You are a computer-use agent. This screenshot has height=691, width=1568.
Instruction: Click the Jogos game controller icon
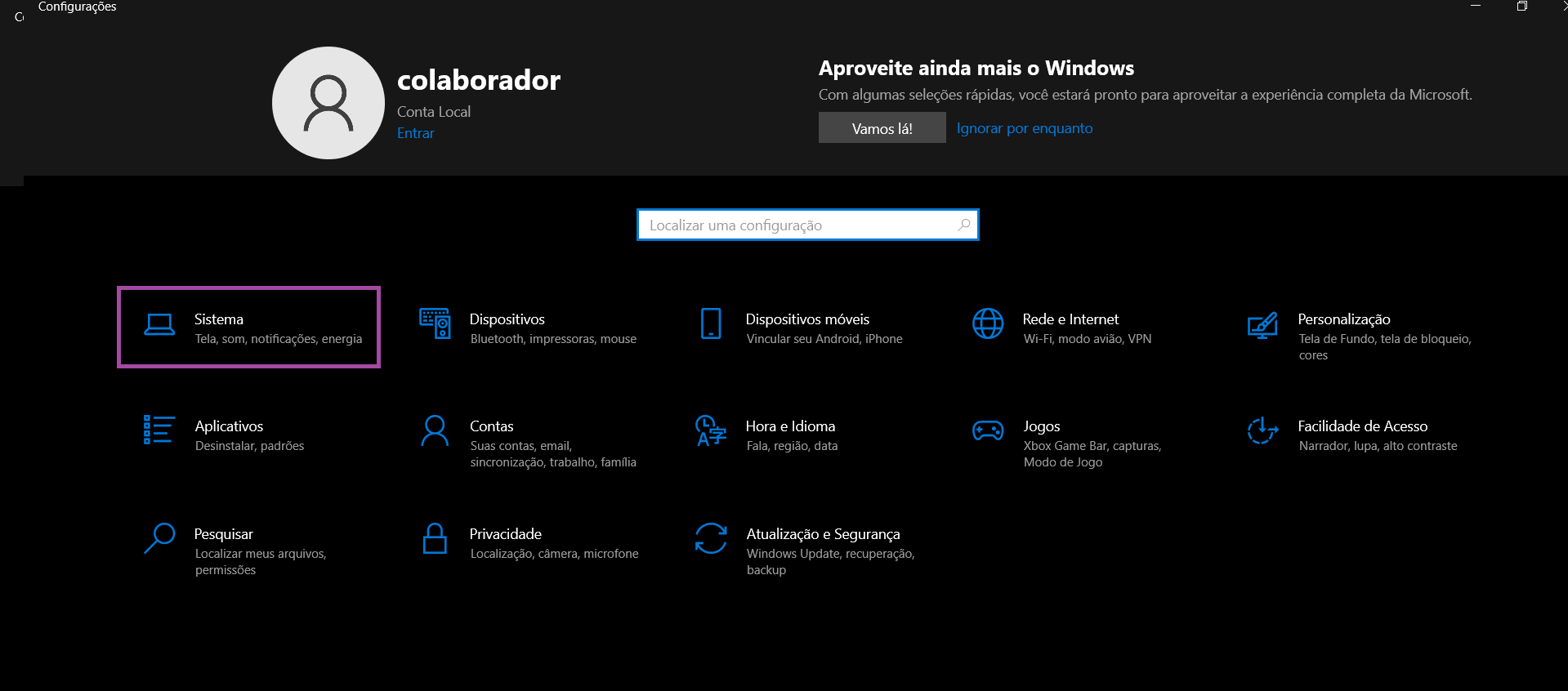click(x=988, y=430)
